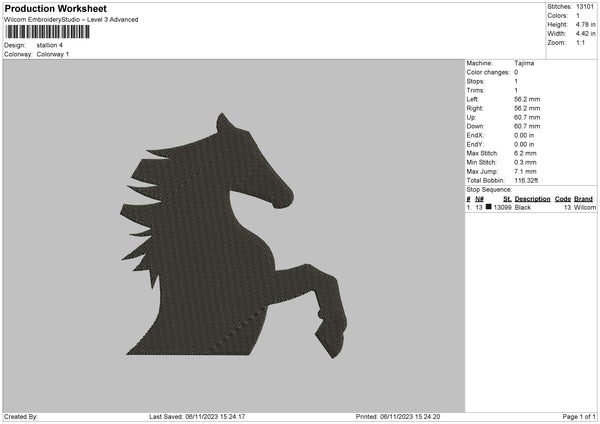Click the barcode under the worksheet title
Screen dimensions: 600x424
tap(46, 33)
